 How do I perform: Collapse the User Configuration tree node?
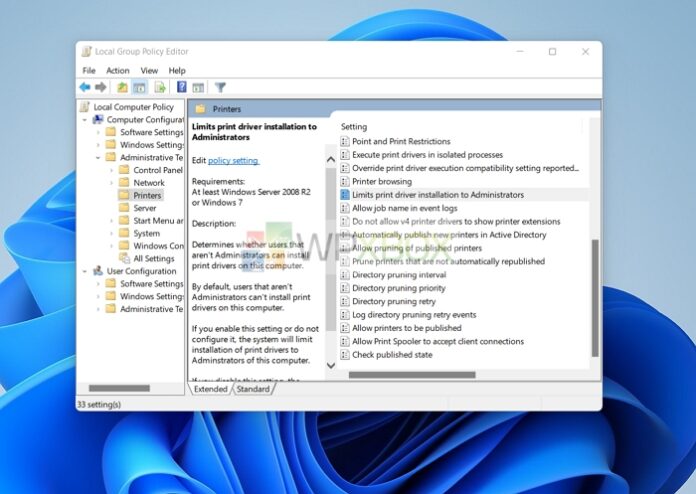85,271
